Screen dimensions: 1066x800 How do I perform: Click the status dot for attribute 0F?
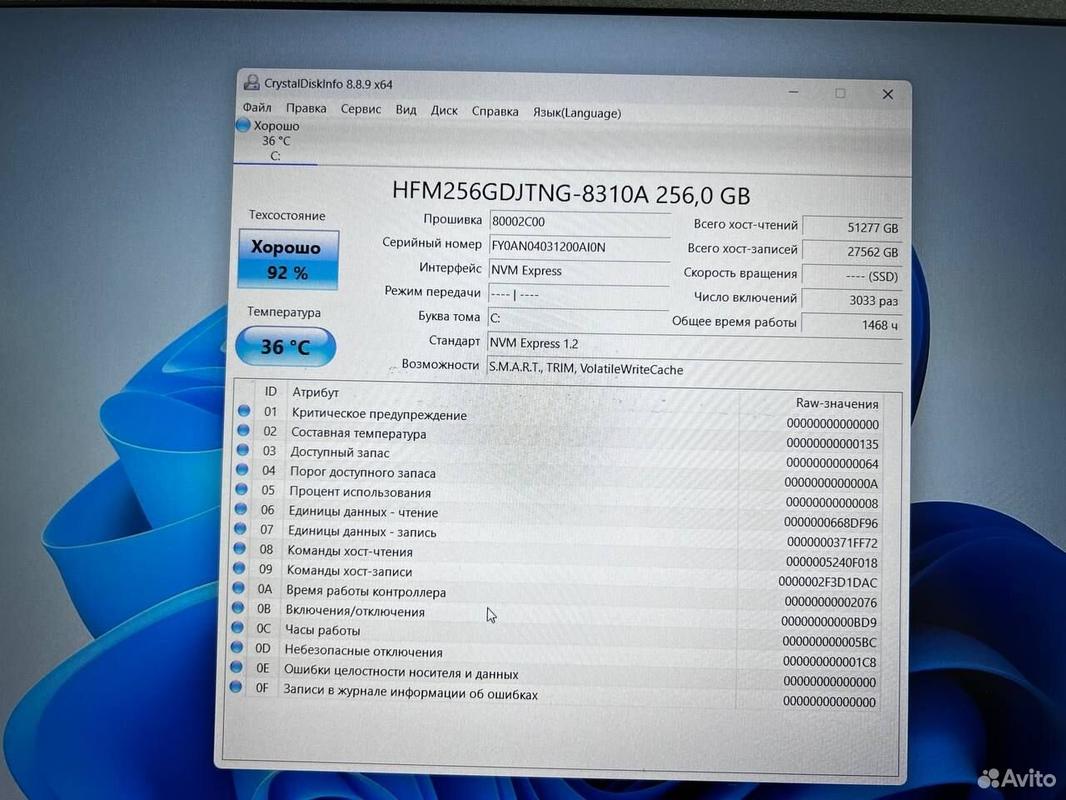[x=235, y=686]
